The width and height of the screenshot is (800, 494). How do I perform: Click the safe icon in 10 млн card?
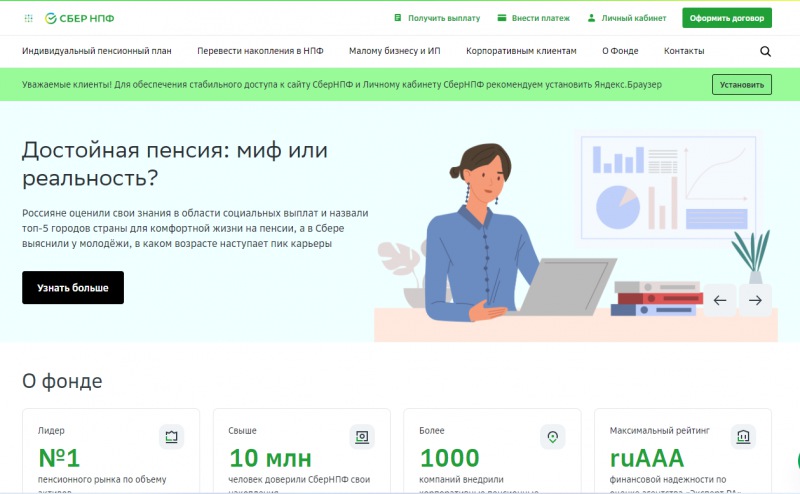tap(361, 436)
